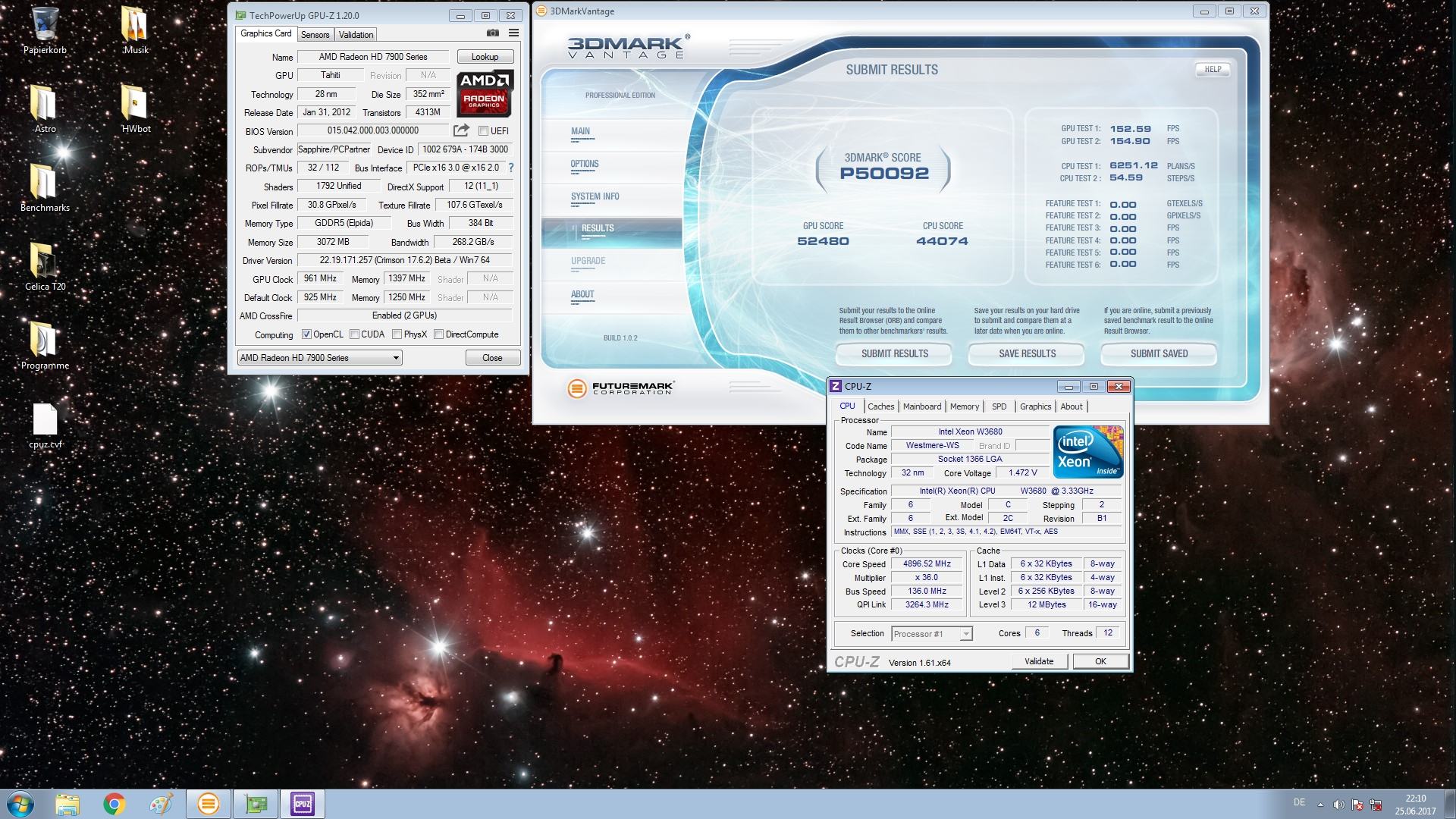Screen dimensions: 1456x819
Task: Click the GPU-Z Name field AMD Radeon HD 7900 Series
Action: tap(373, 57)
